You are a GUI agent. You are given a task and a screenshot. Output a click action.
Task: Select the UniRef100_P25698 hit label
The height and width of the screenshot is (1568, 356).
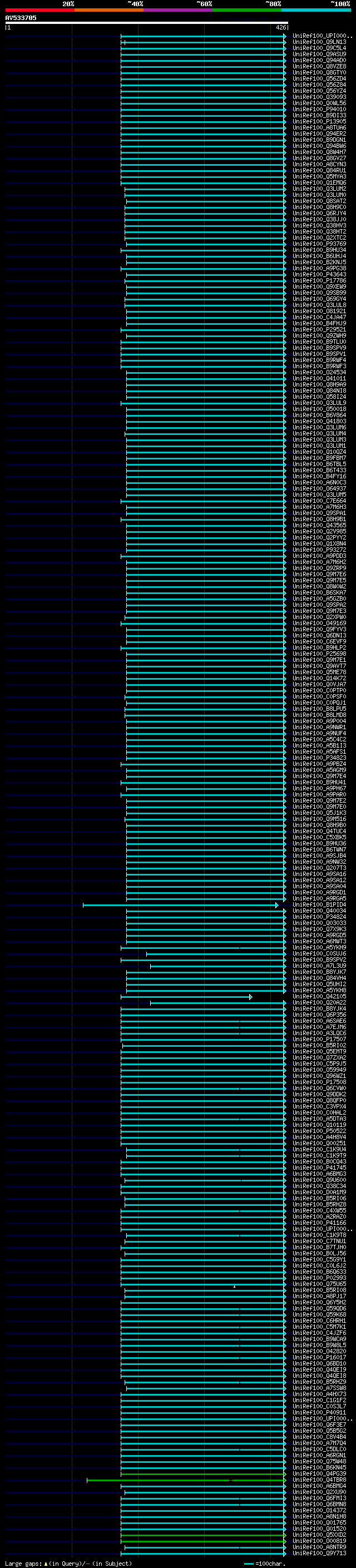(319, 654)
